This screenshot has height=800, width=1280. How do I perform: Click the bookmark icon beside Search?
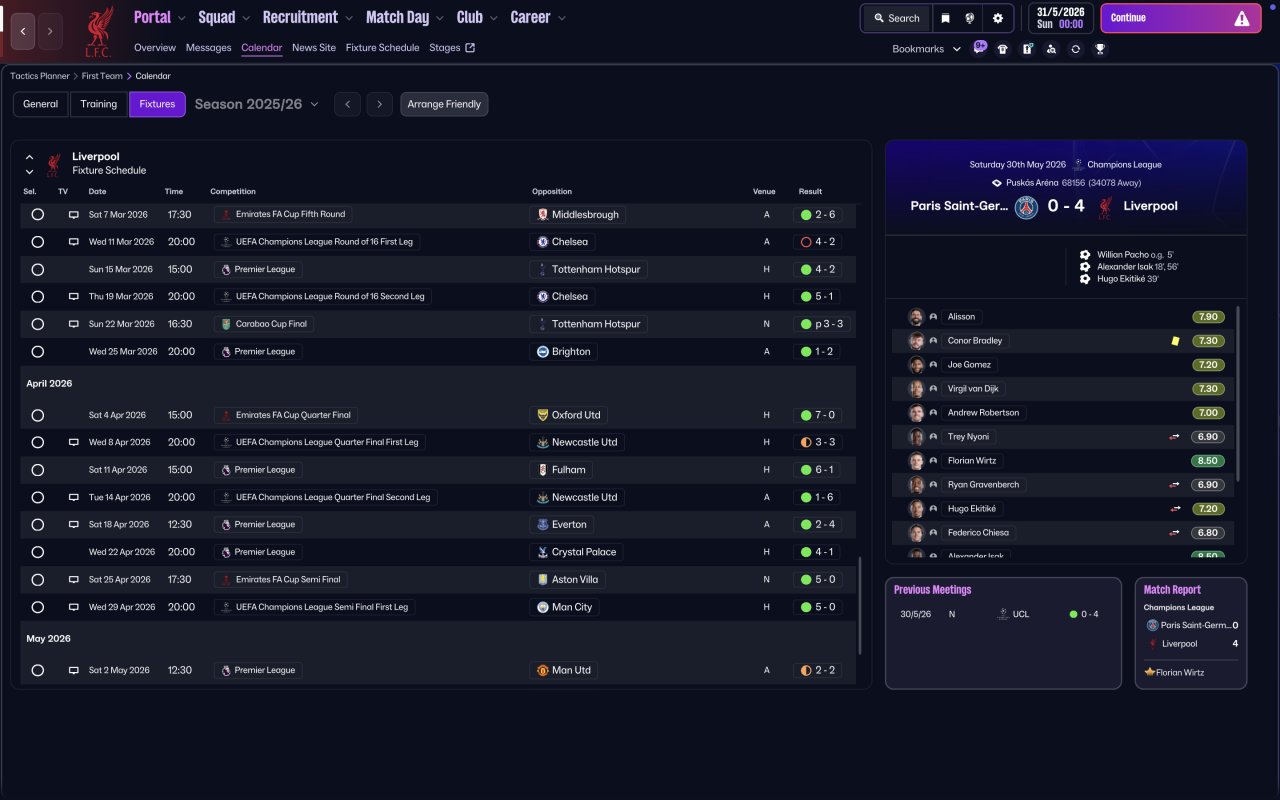click(x=945, y=18)
